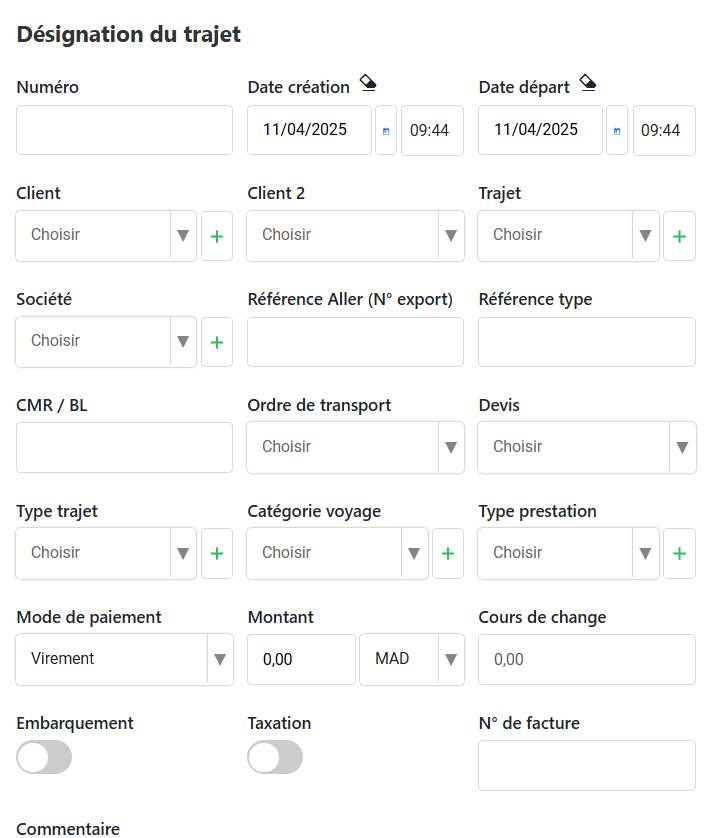
Task: Add a new Client with the plus icon
Action: point(217,236)
